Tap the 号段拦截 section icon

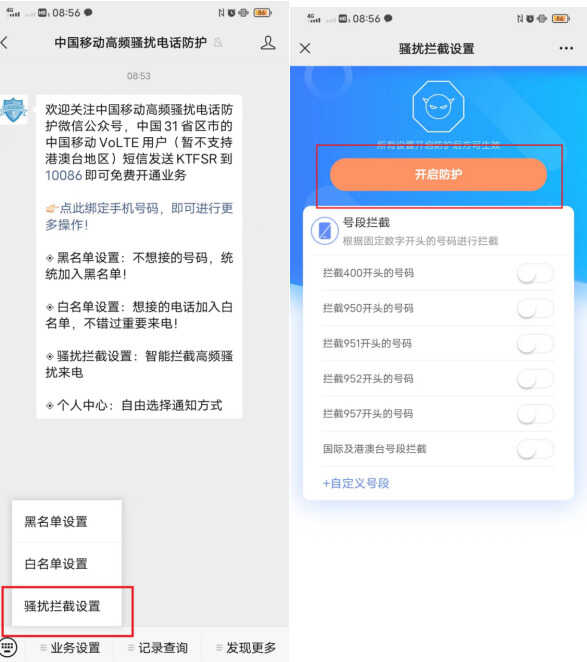pos(324,231)
